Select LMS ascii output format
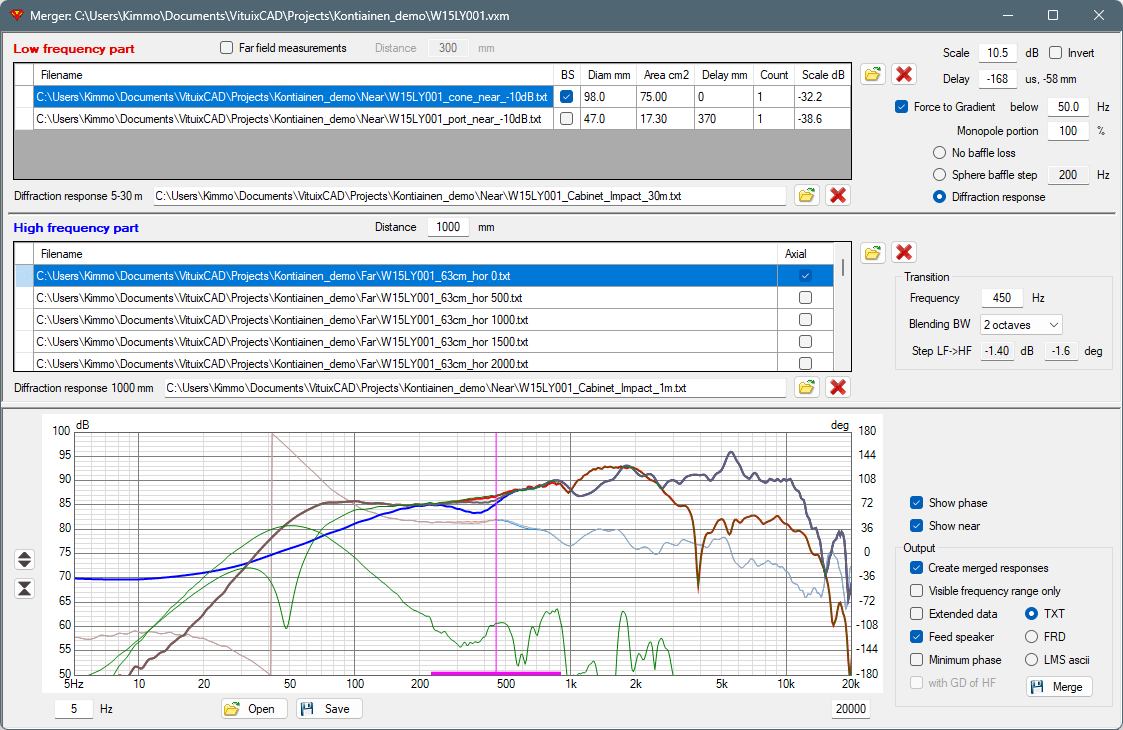 click(x=1031, y=660)
